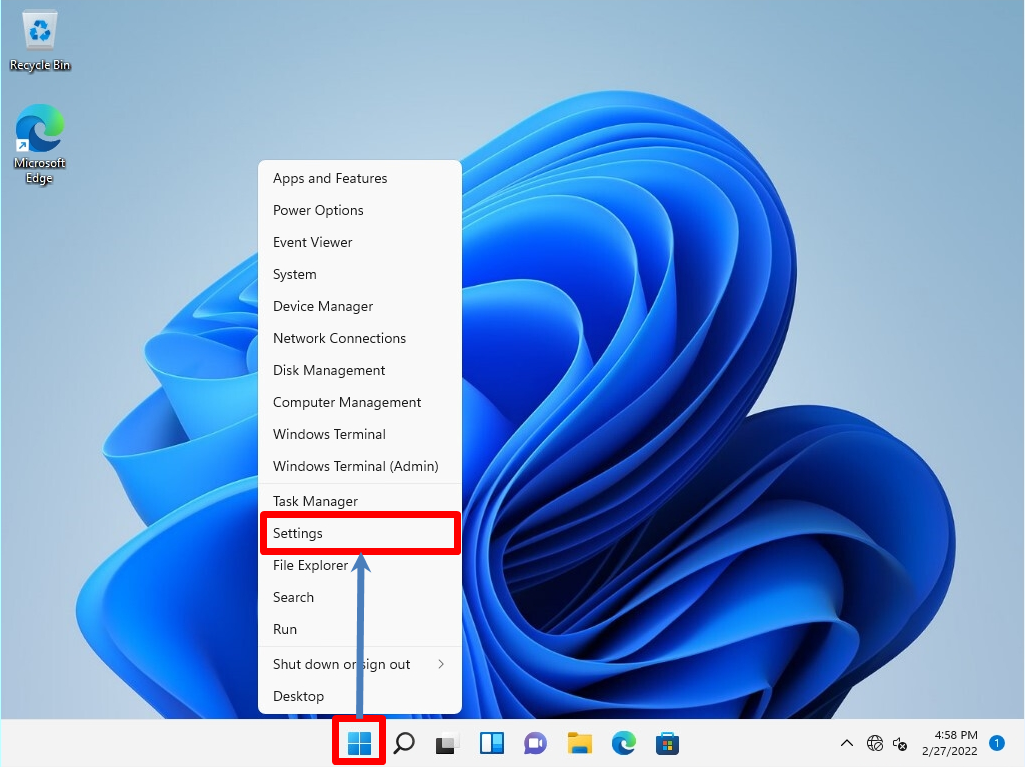Open Device Manager menu entry
This screenshot has width=1025, height=767.
pos(360,307)
